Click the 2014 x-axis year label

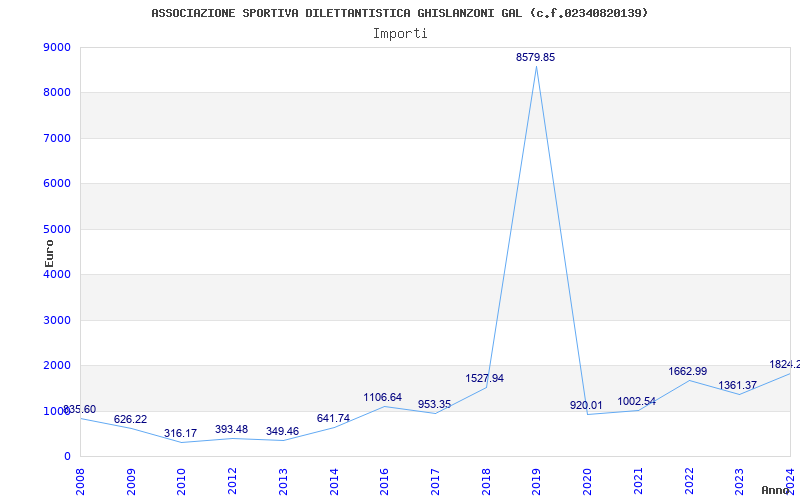(x=334, y=481)
